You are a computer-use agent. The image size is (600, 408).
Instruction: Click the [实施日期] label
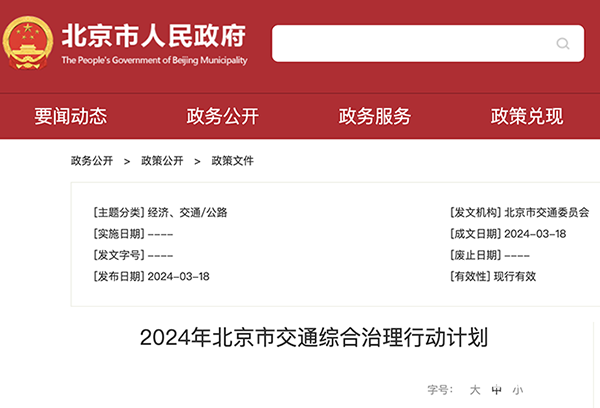(119, 234)
